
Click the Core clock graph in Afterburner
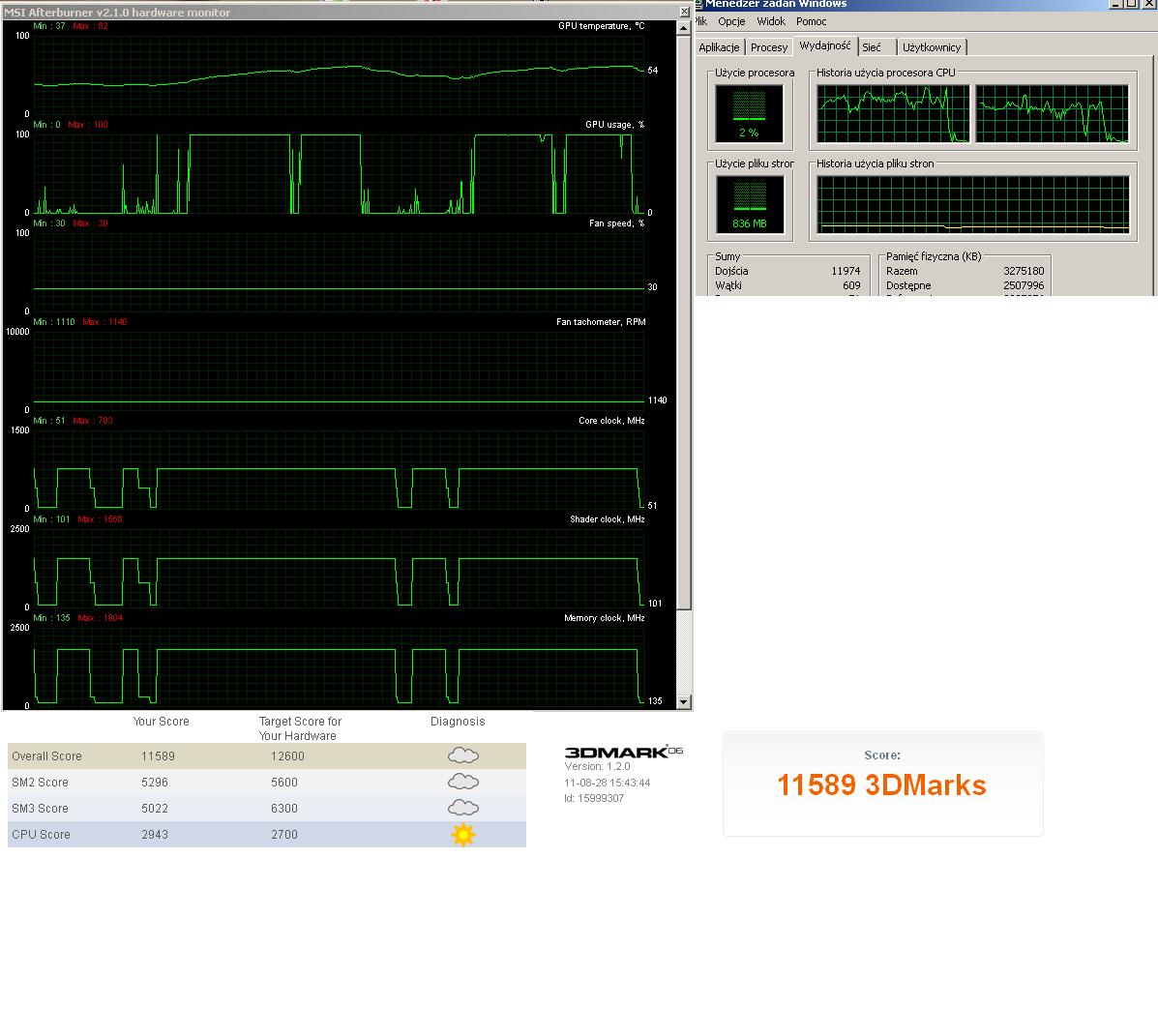(339, 469)
